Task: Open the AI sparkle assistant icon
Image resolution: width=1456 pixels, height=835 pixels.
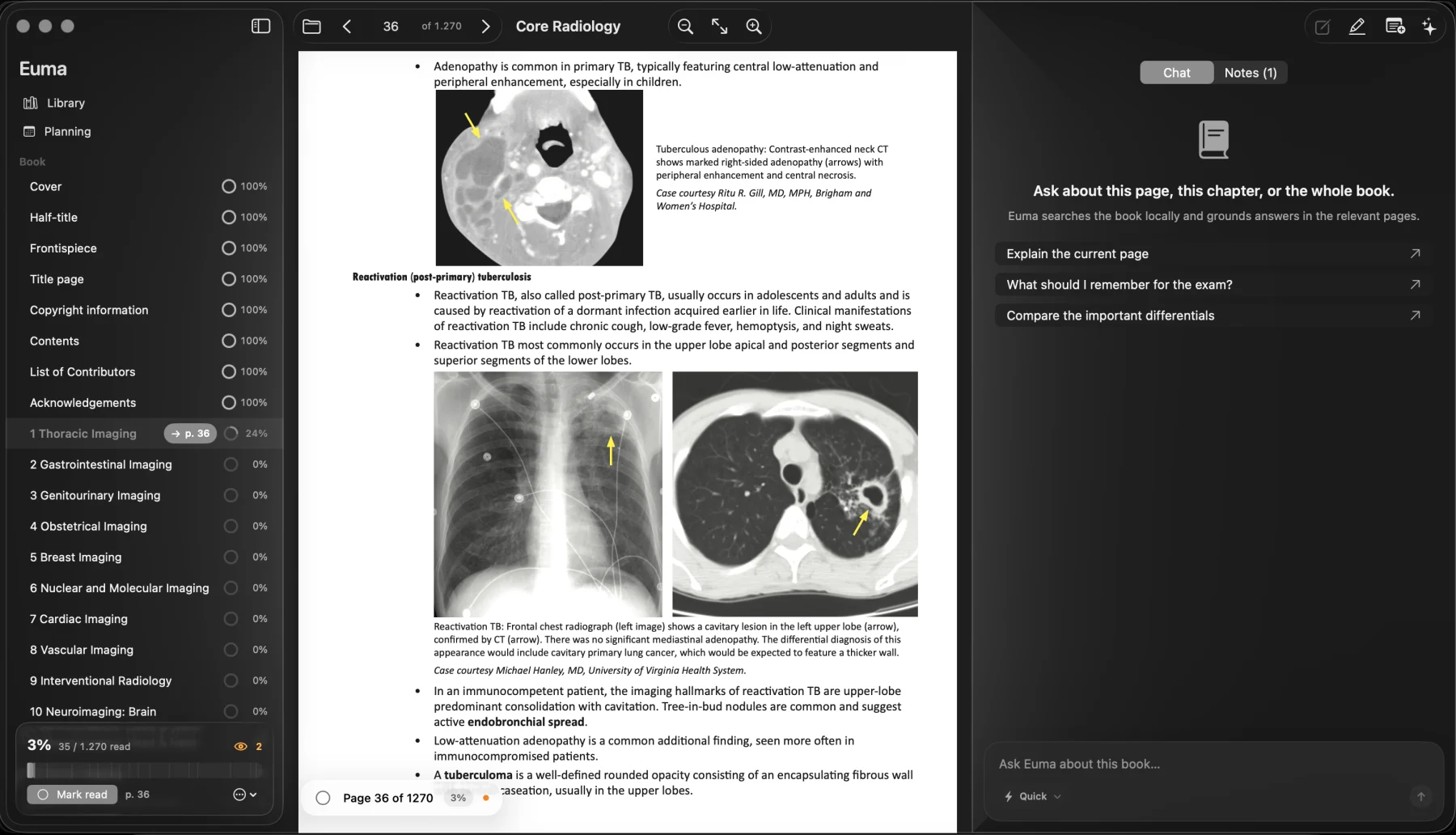Action: (1429, 27)
